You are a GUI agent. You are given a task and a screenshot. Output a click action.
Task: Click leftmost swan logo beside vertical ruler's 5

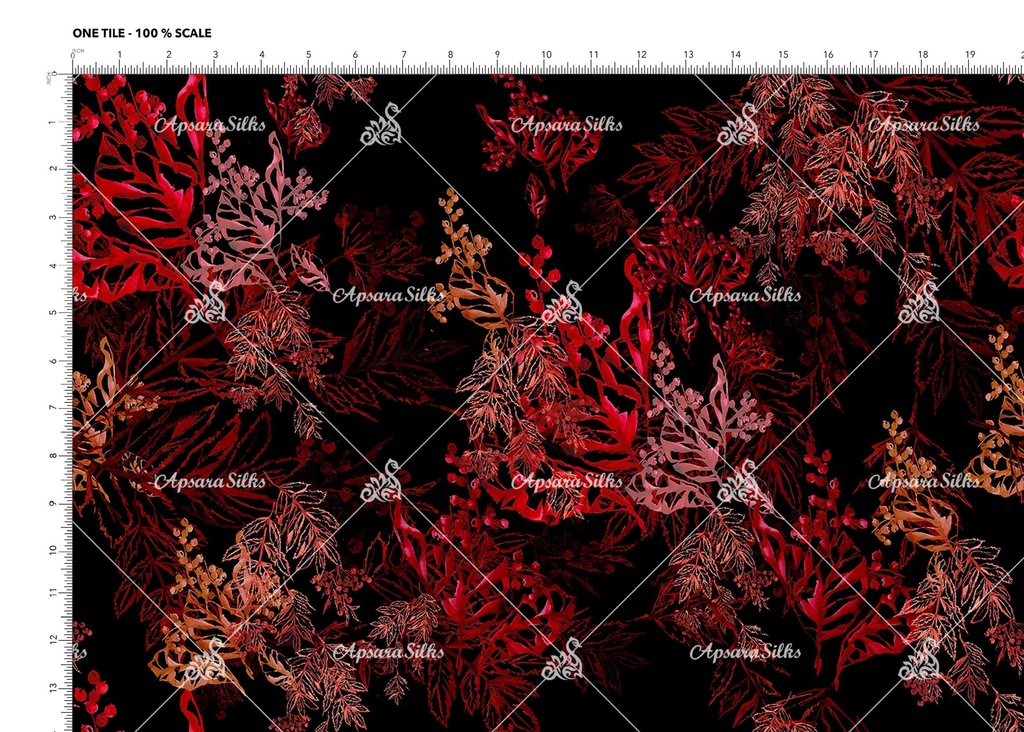pyautogui.click(x=205, y=302)
